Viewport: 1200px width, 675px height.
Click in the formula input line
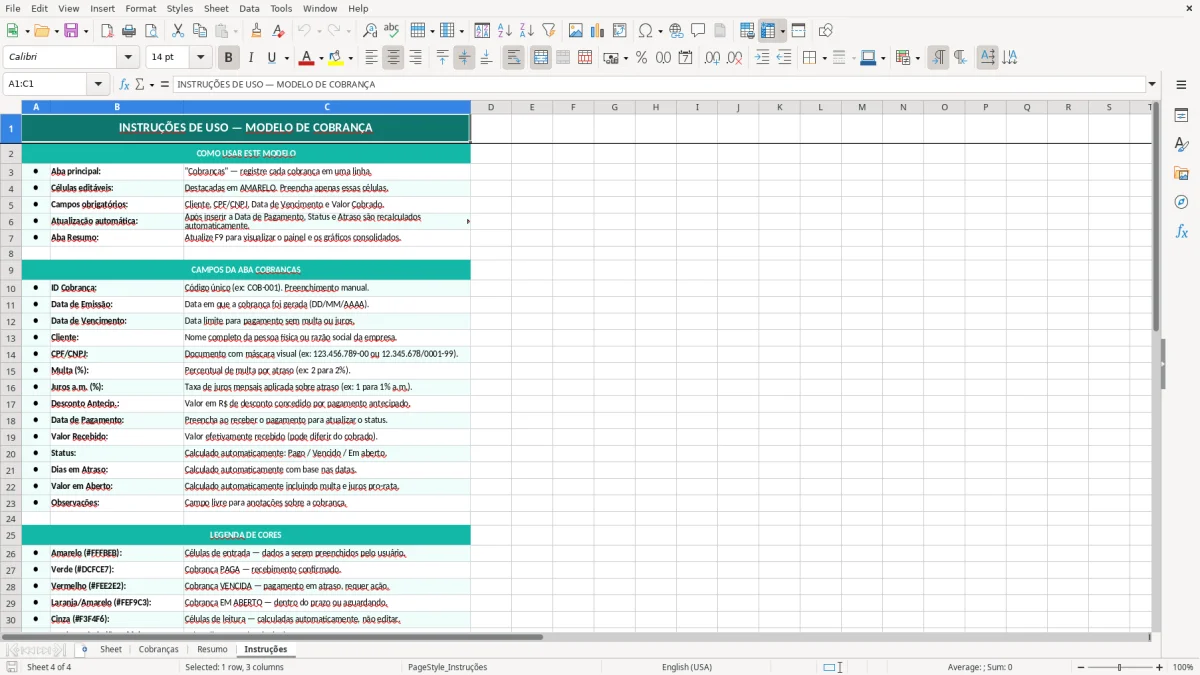[658, 84]
